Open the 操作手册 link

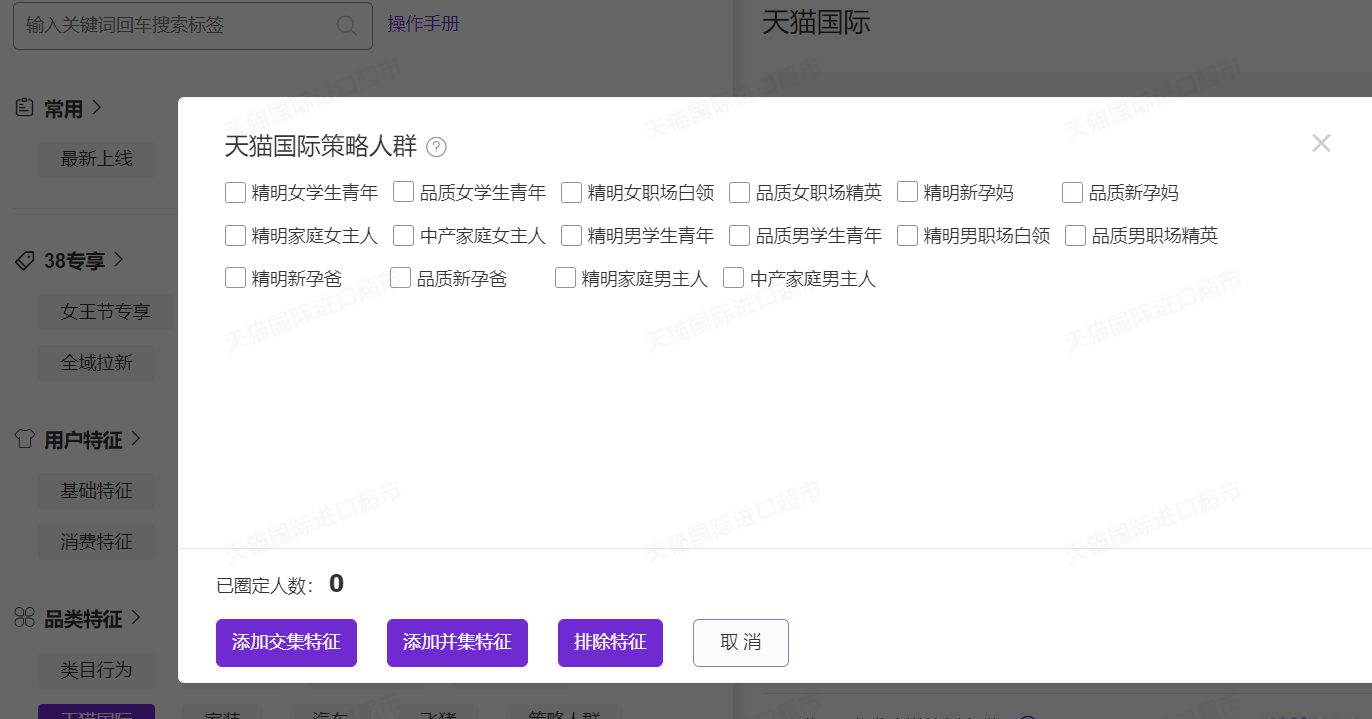pos(424,23)
